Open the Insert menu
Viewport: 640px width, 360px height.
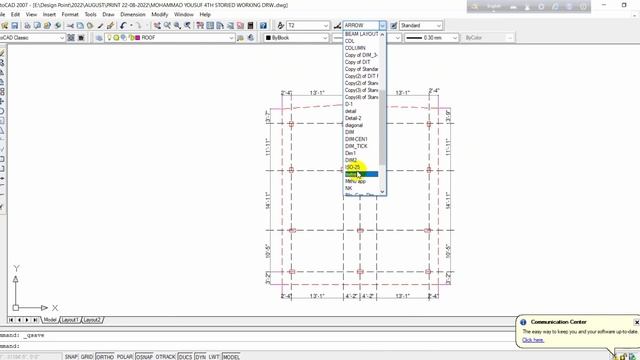pyautogui.click(x=49, y=14)
